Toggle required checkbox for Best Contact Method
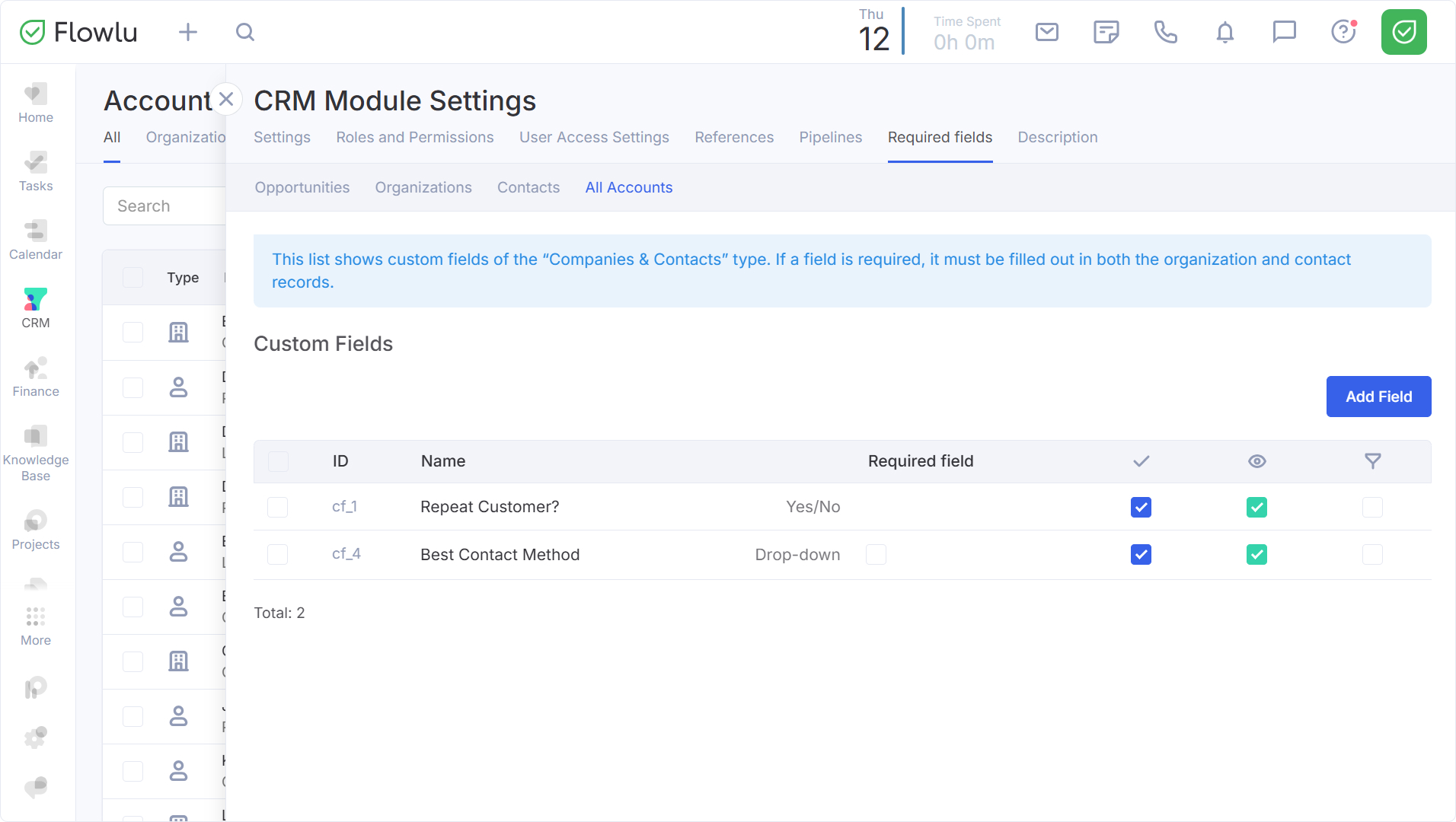The height and width of the screenshot is (822, 1456). 876,555
